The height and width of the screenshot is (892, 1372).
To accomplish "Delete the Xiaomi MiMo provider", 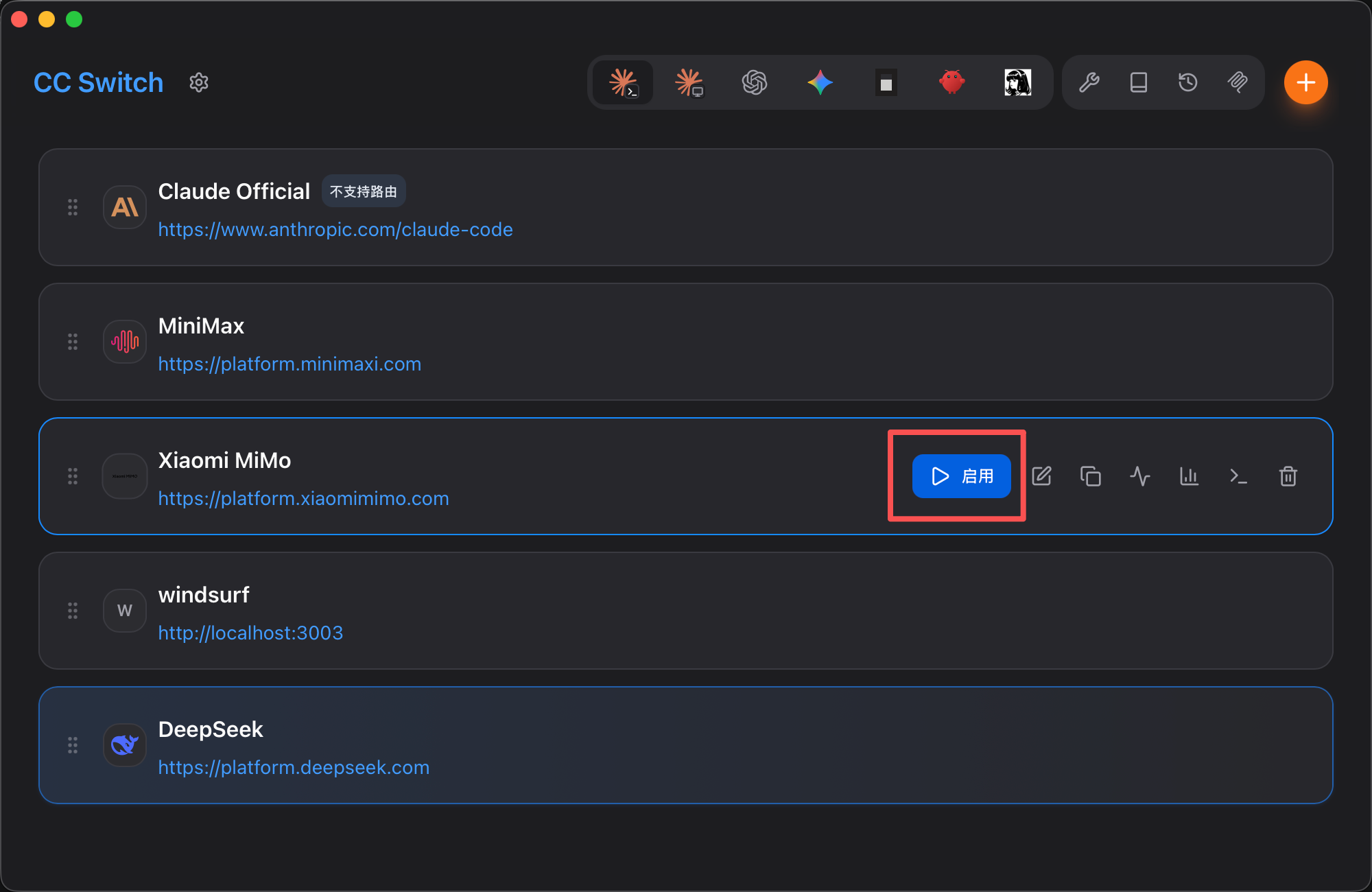I will tap(1288, 476).
